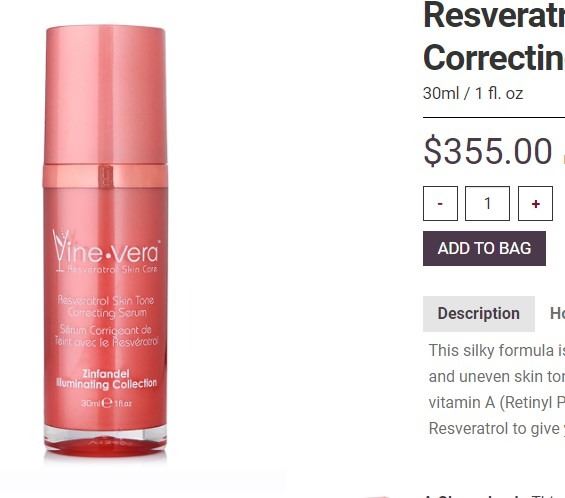This screenshot has width=565, height=498.
Task: Click the Zinfandel Illuminating Collection label on bottle
Action: tap(106, 379)
